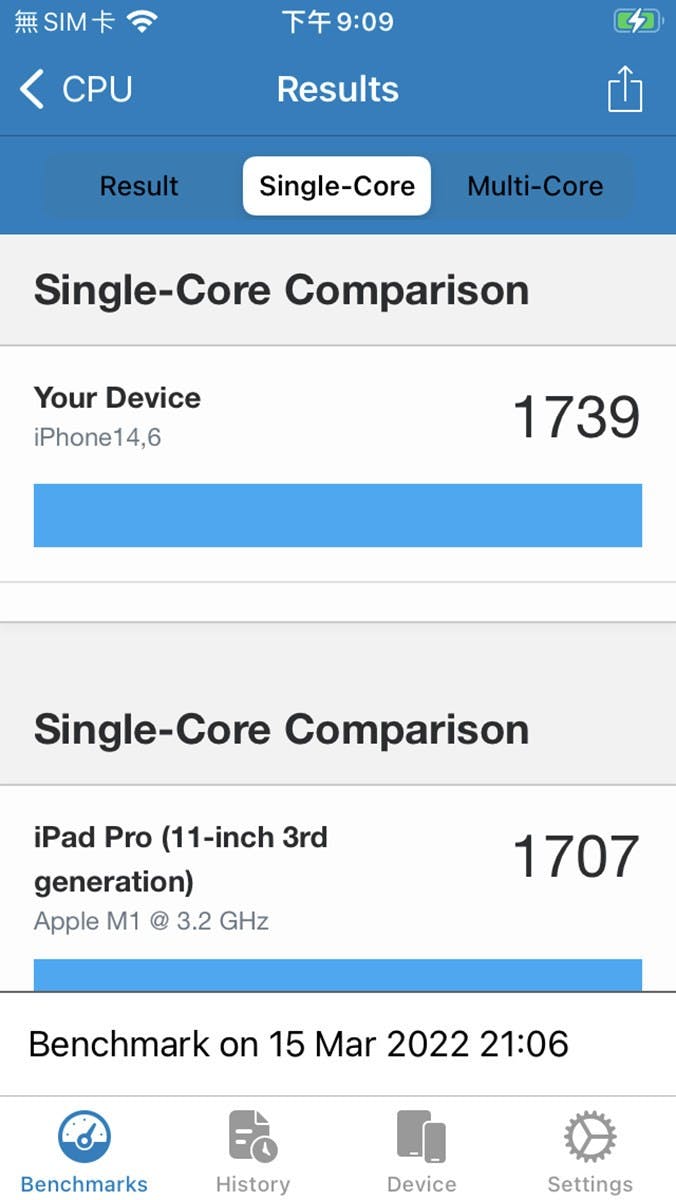Tap the Benchmark date banner

(x=299, y=1044)
